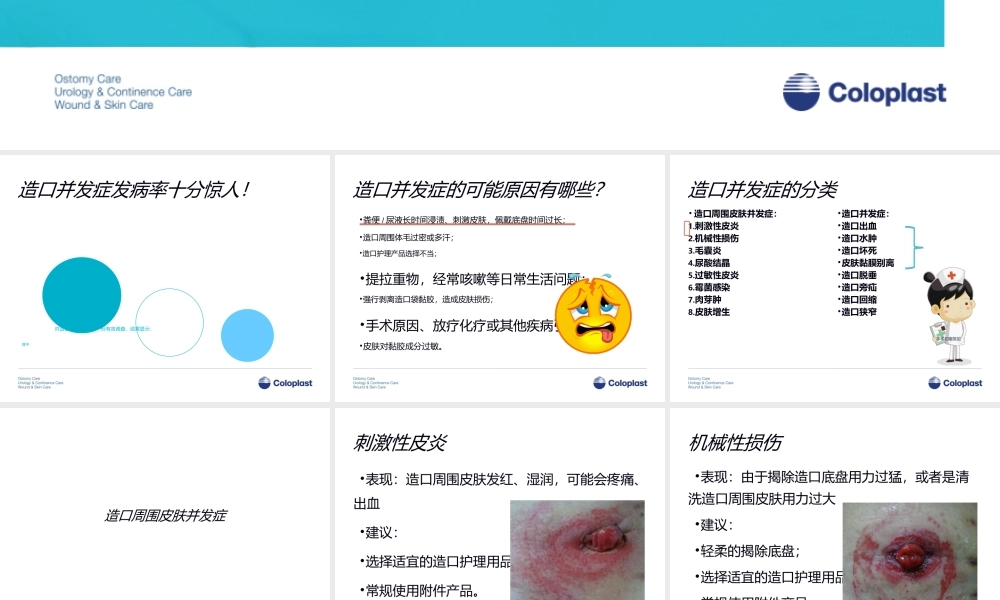Open the section slide 造口周围皮肤并发症
Viewport: 1000px width, 600px height.
pos(165,504)
